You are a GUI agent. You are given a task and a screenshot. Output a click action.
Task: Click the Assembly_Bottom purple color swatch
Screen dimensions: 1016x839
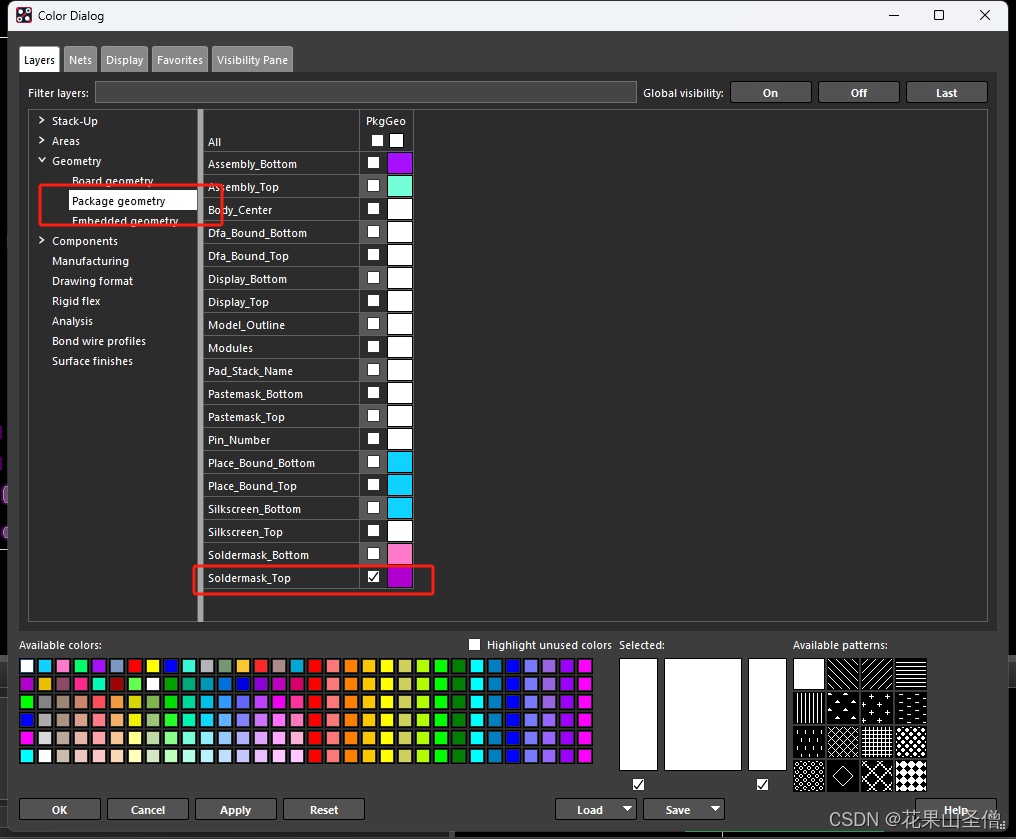pyautogui.click(x=400, y=163)
